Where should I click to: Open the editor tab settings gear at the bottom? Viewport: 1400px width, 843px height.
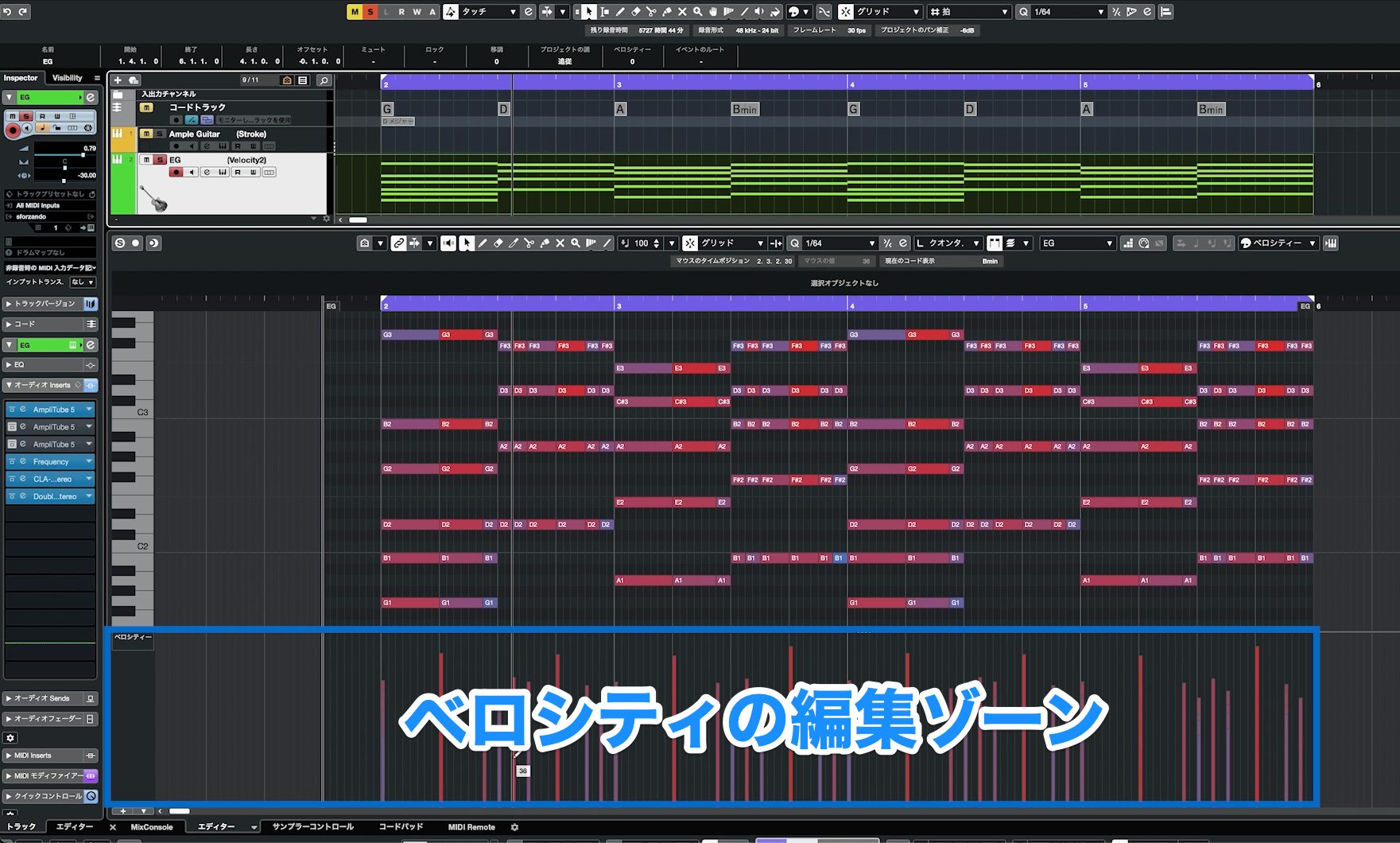click(x=514, y=827)
